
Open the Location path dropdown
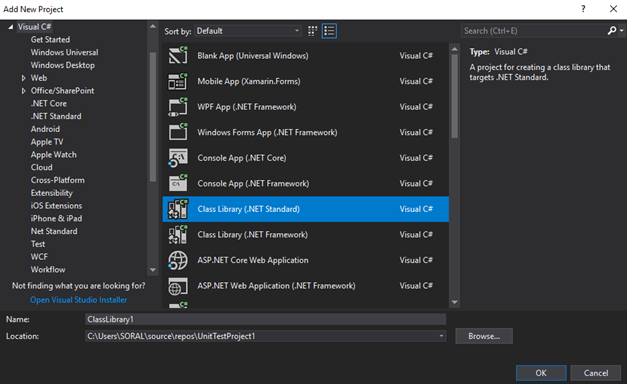pyautogui.click(x=441, y=336)
